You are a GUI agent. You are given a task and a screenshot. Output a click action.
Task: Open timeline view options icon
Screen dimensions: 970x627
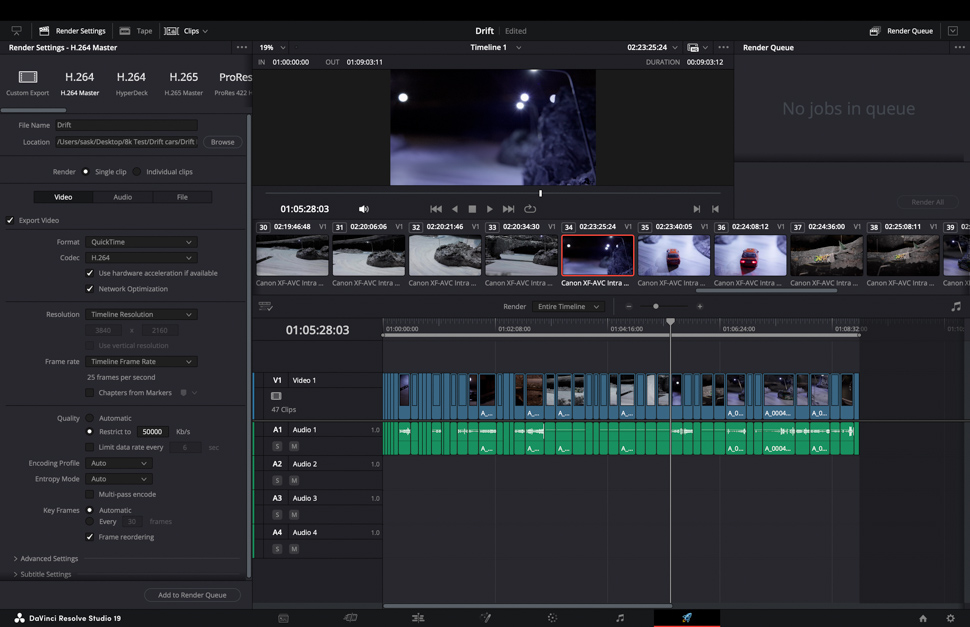(265, 307)
